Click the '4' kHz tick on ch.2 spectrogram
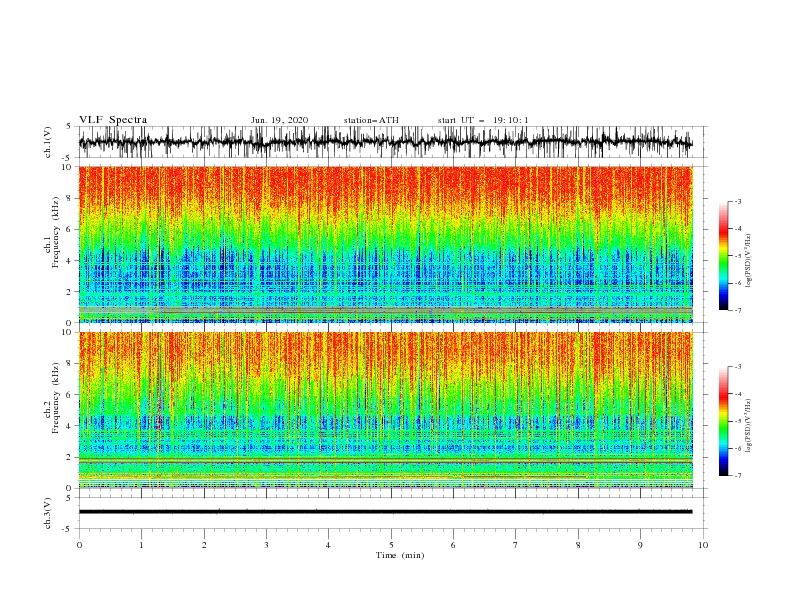 [x=70, y=426]
